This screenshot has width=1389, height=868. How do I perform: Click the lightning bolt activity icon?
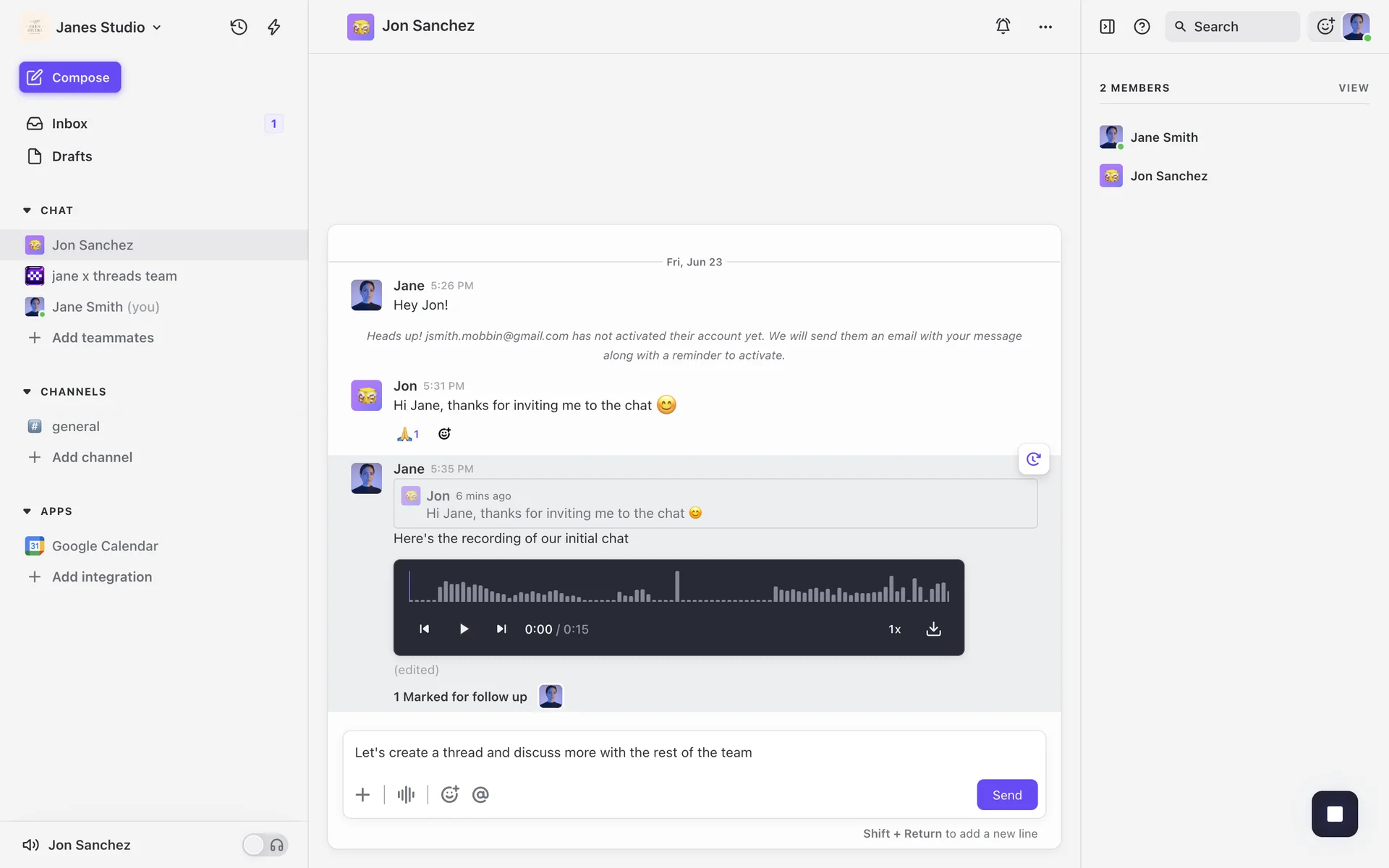[x=274, y=27]
